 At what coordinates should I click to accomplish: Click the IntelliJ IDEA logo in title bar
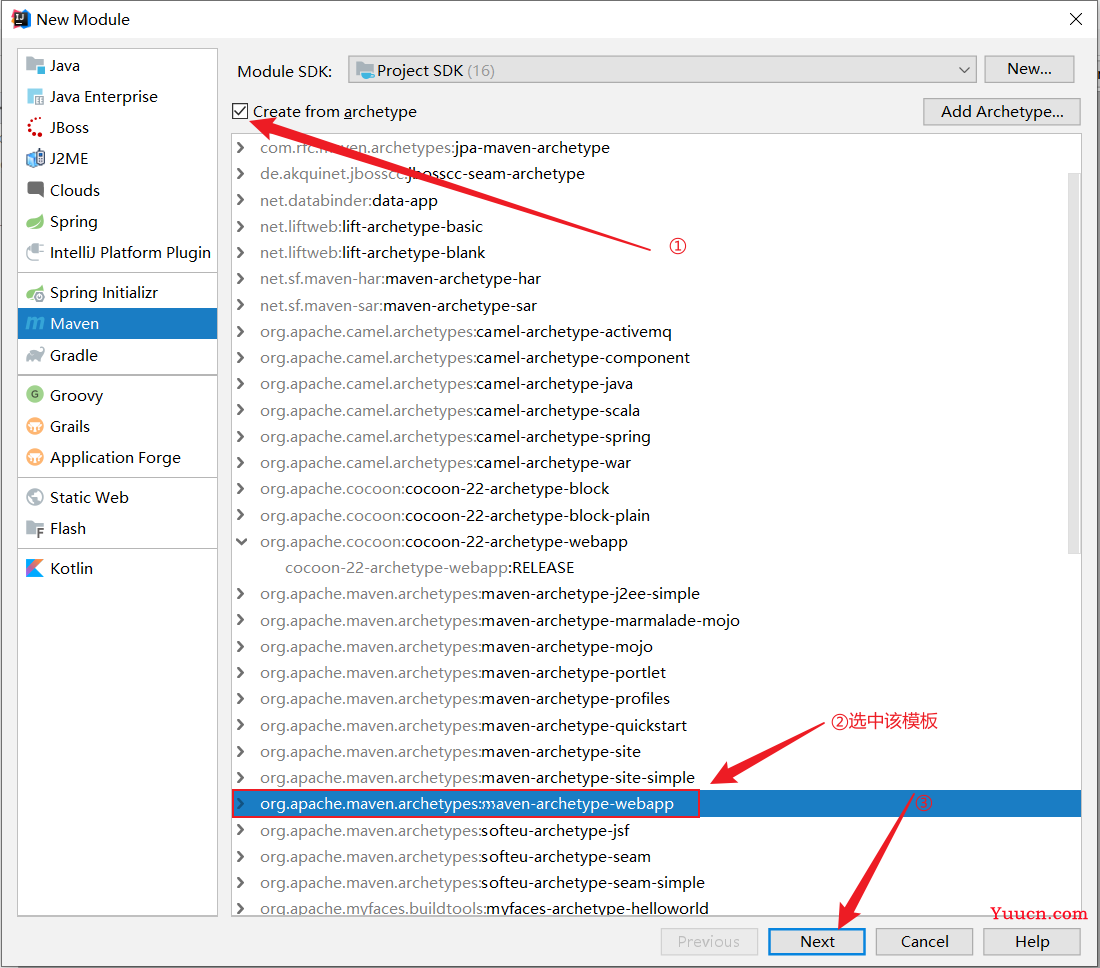pos(21,19)
